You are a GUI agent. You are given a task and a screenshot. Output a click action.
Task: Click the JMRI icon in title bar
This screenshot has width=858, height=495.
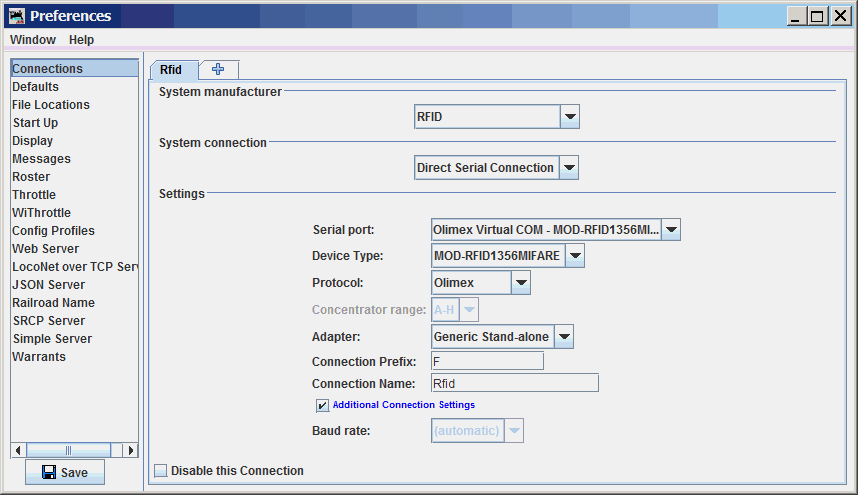pyautogui.click(x=16, y=16)
